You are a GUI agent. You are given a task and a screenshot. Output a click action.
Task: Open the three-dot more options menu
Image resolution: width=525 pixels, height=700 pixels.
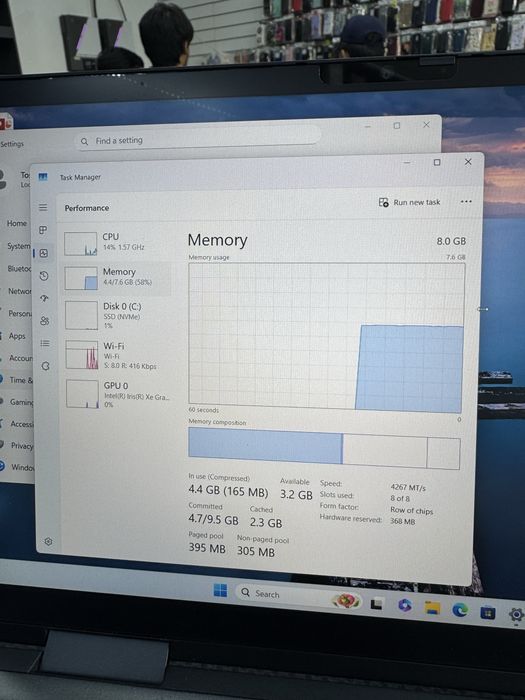point(466,201)
